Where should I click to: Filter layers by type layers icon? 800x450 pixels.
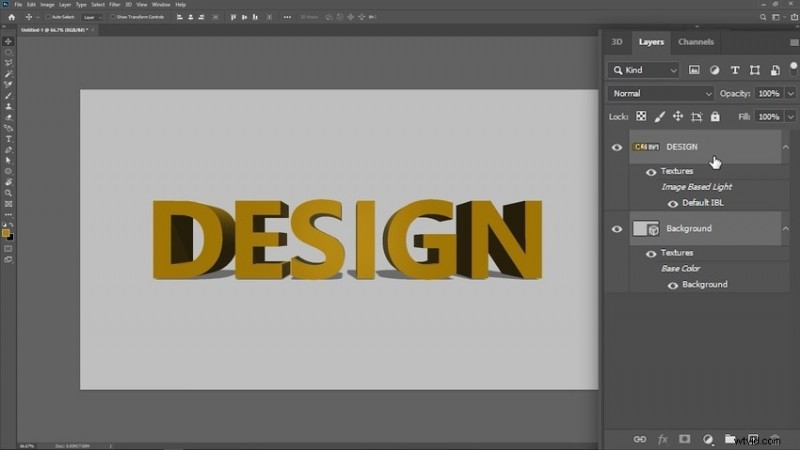[735, 70]
